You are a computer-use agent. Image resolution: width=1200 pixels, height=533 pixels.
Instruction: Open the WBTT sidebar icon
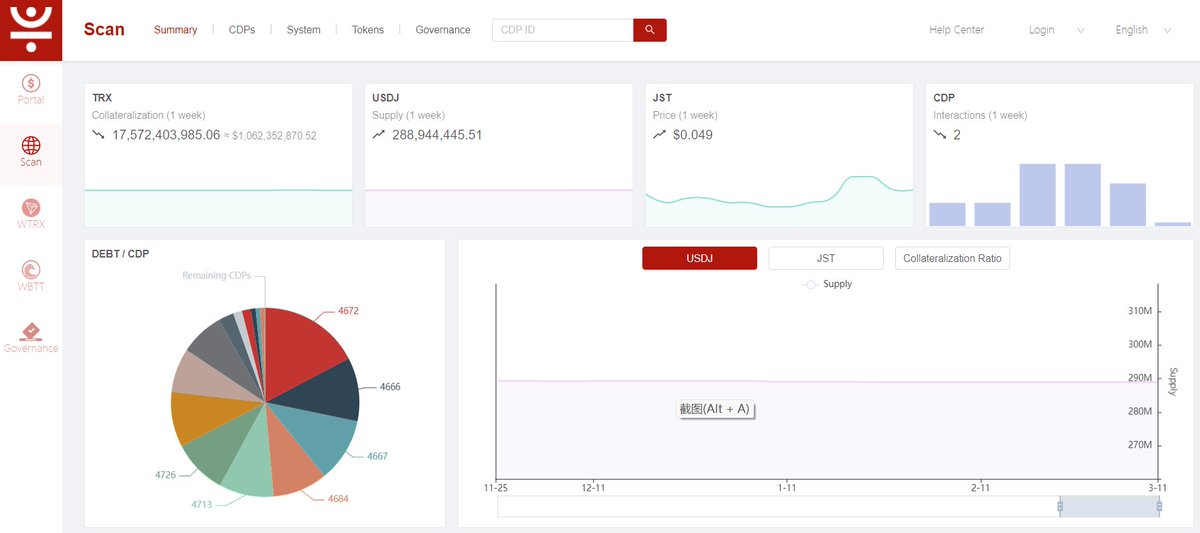(31, 270)
